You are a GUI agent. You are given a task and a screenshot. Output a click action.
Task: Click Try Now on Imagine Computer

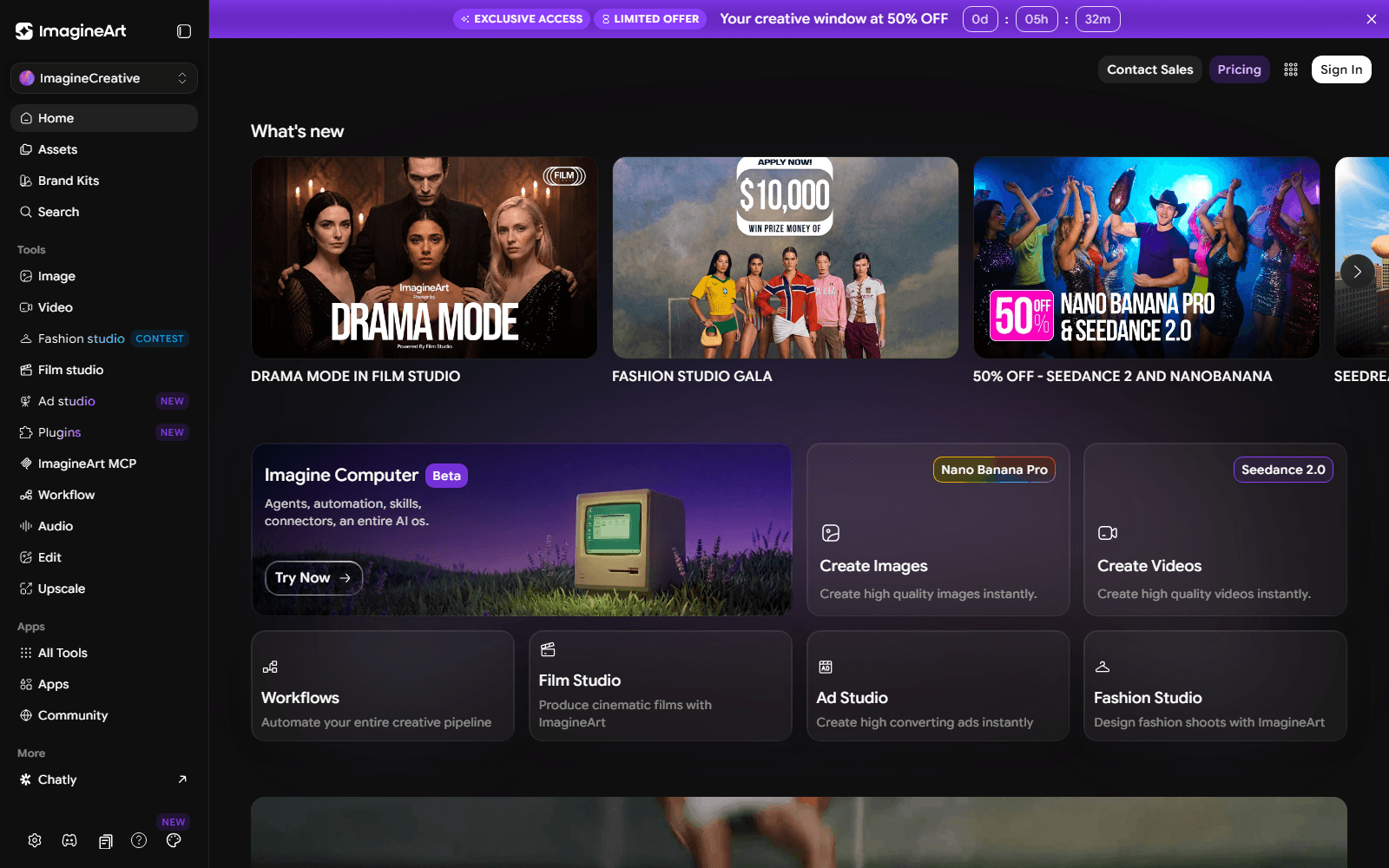[313, 578]
